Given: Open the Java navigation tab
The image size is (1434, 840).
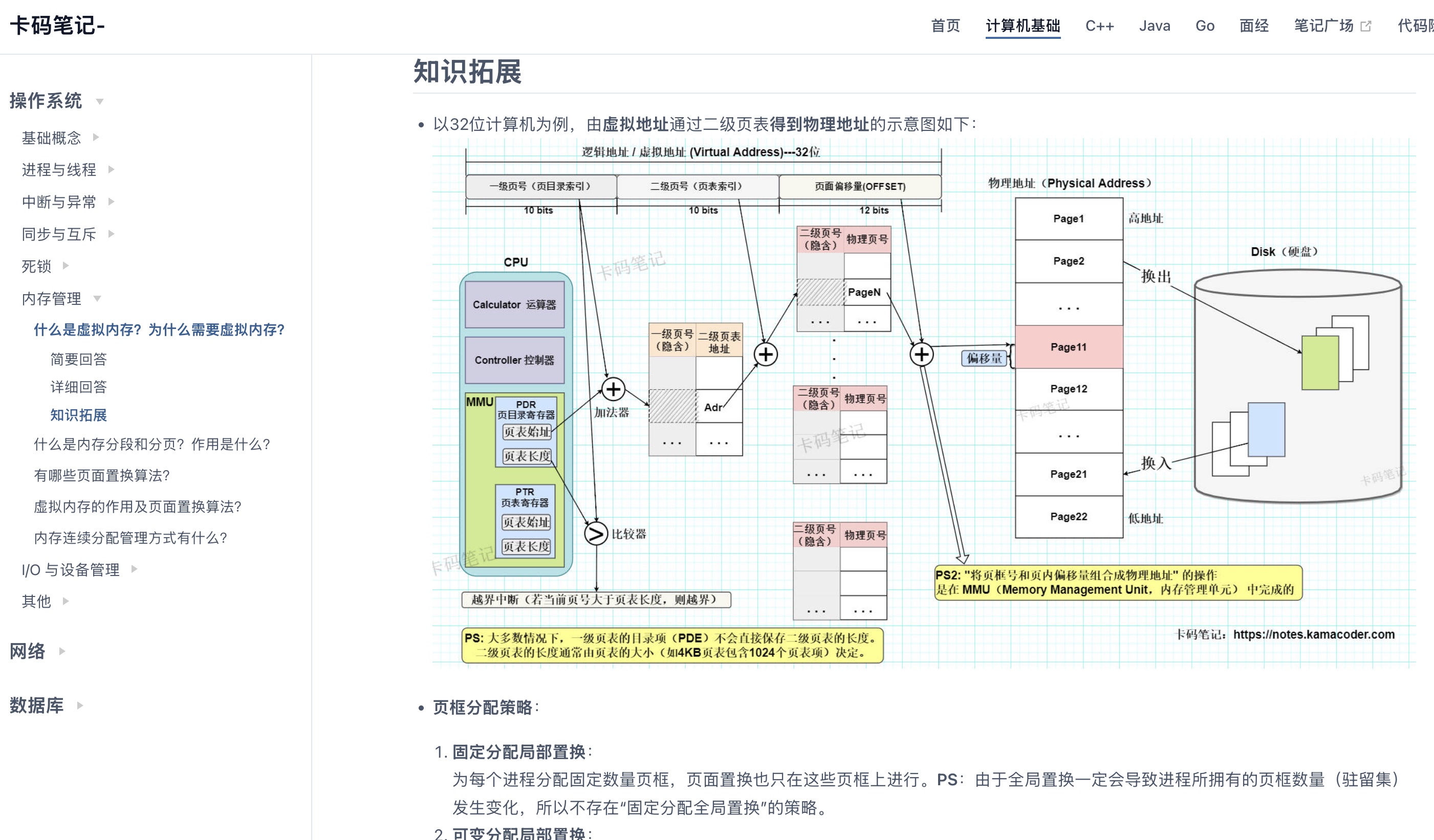Looking at the screenshot, I should click(x=1154, y=26).
